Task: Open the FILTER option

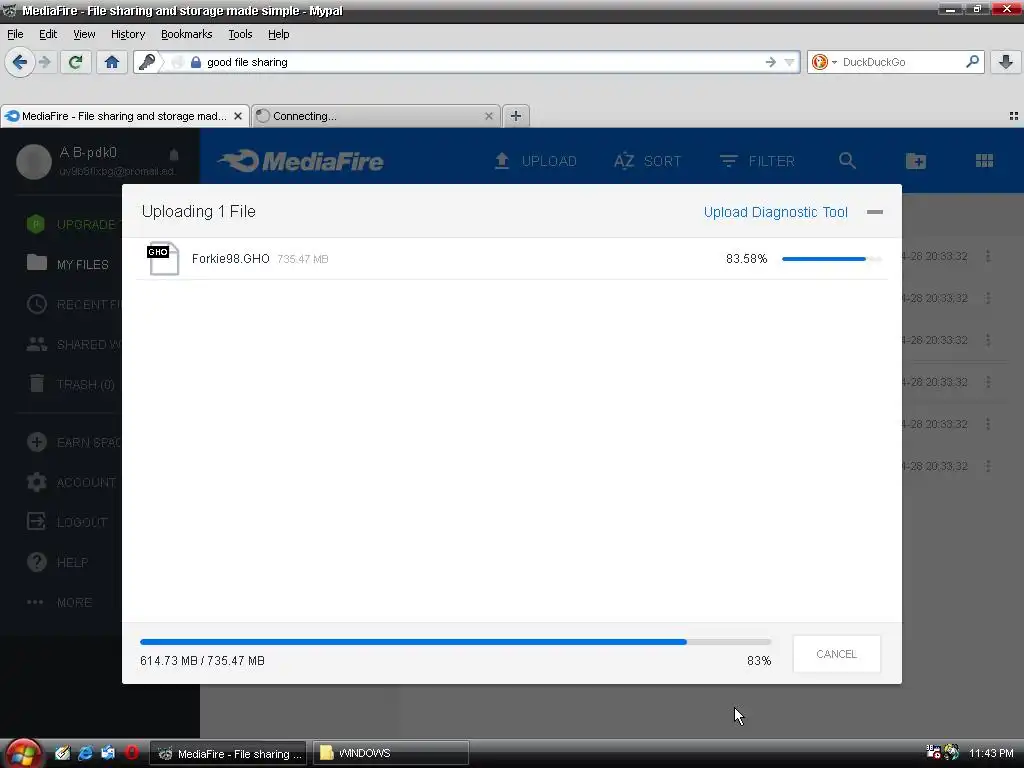Action: click(x=757, y=161)
